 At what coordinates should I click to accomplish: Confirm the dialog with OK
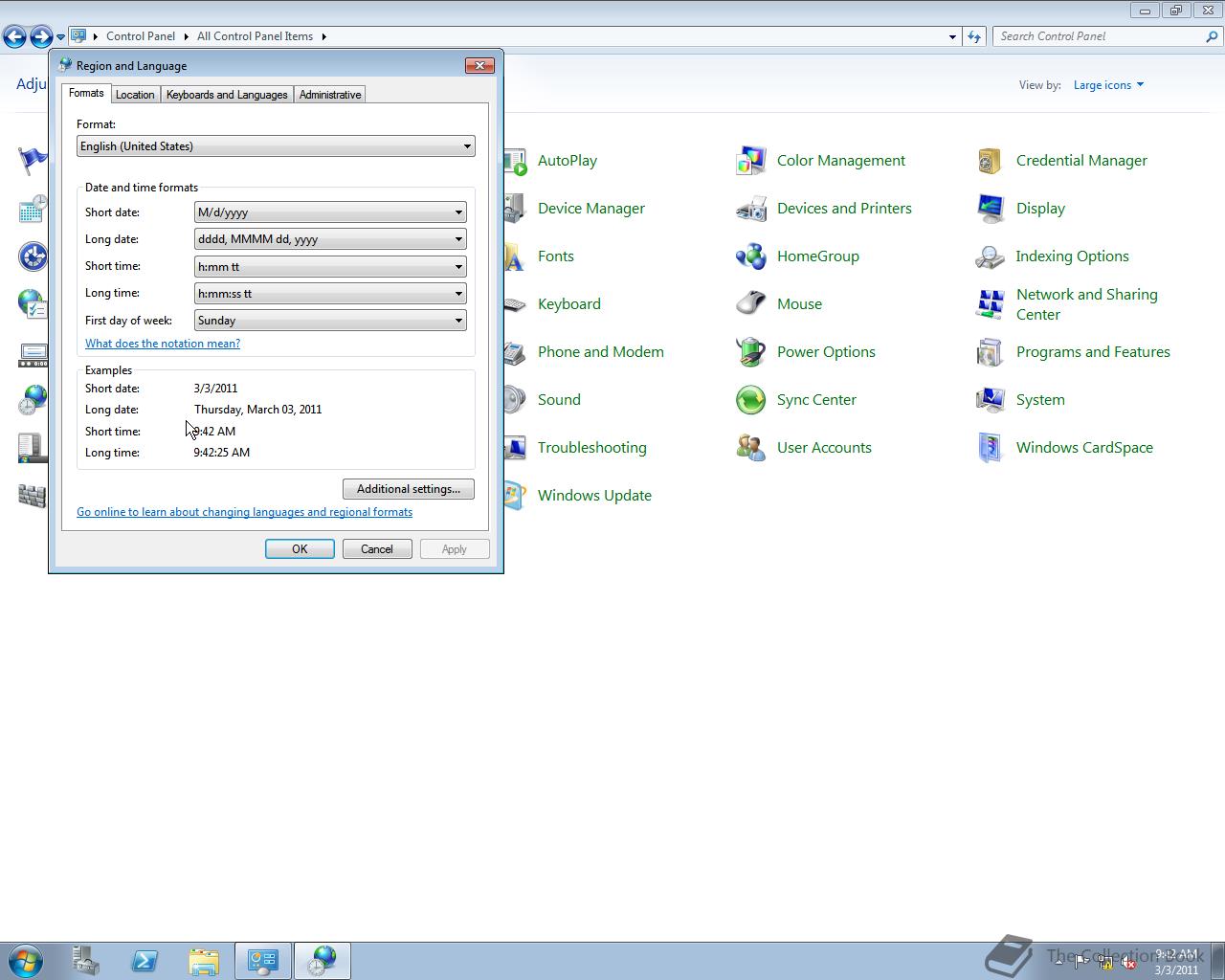300,549
